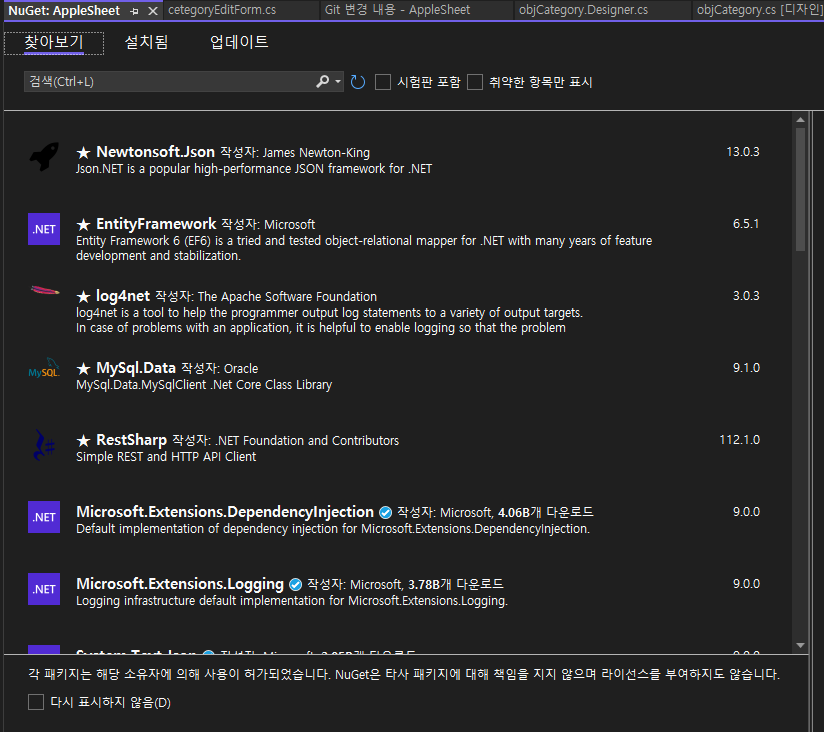Select the RestSharp package name
This screenshot has width=824, height=732.
pos(131,440)
